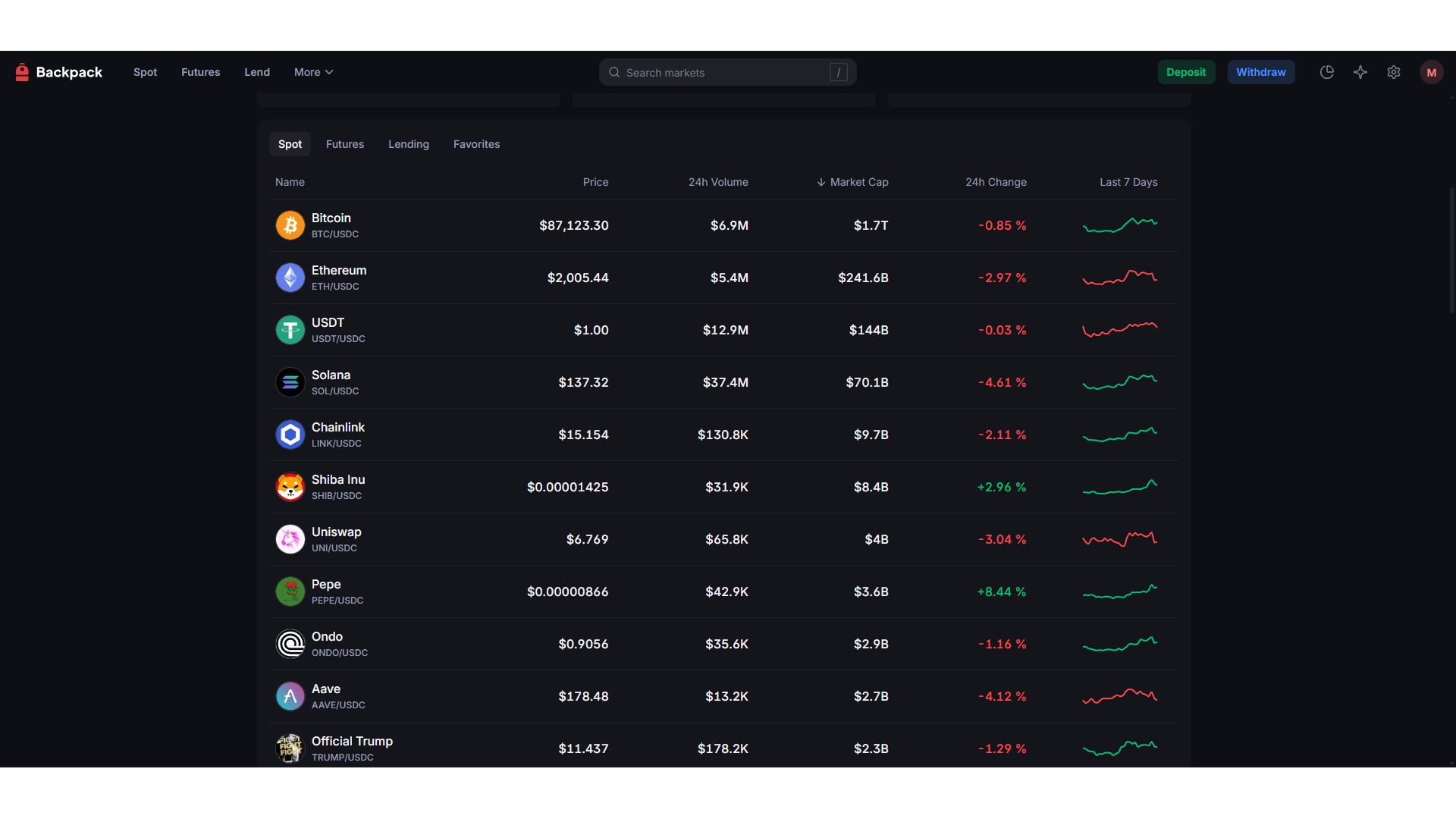The height and width of the screenshot is (819, 1456).
Task: Click the sparkle rewards icon
Action: click(1360, 72)
